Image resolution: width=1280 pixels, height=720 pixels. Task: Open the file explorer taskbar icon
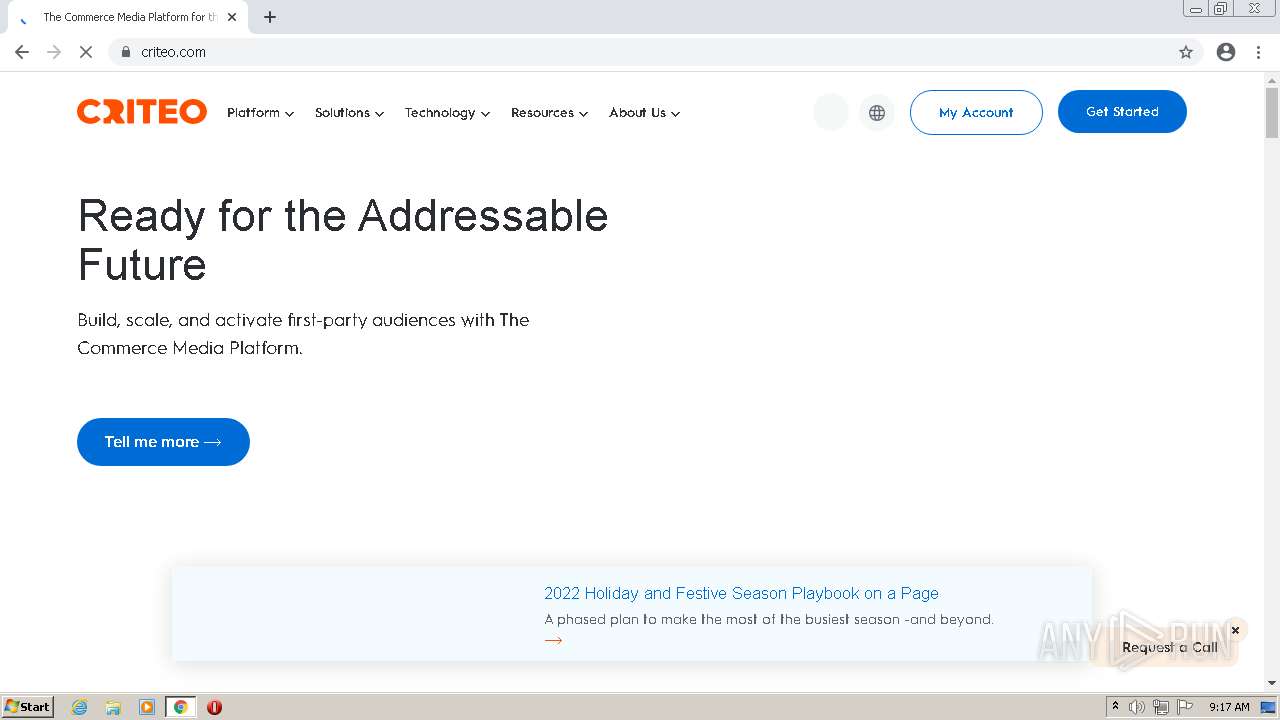[x=113, y=707]
